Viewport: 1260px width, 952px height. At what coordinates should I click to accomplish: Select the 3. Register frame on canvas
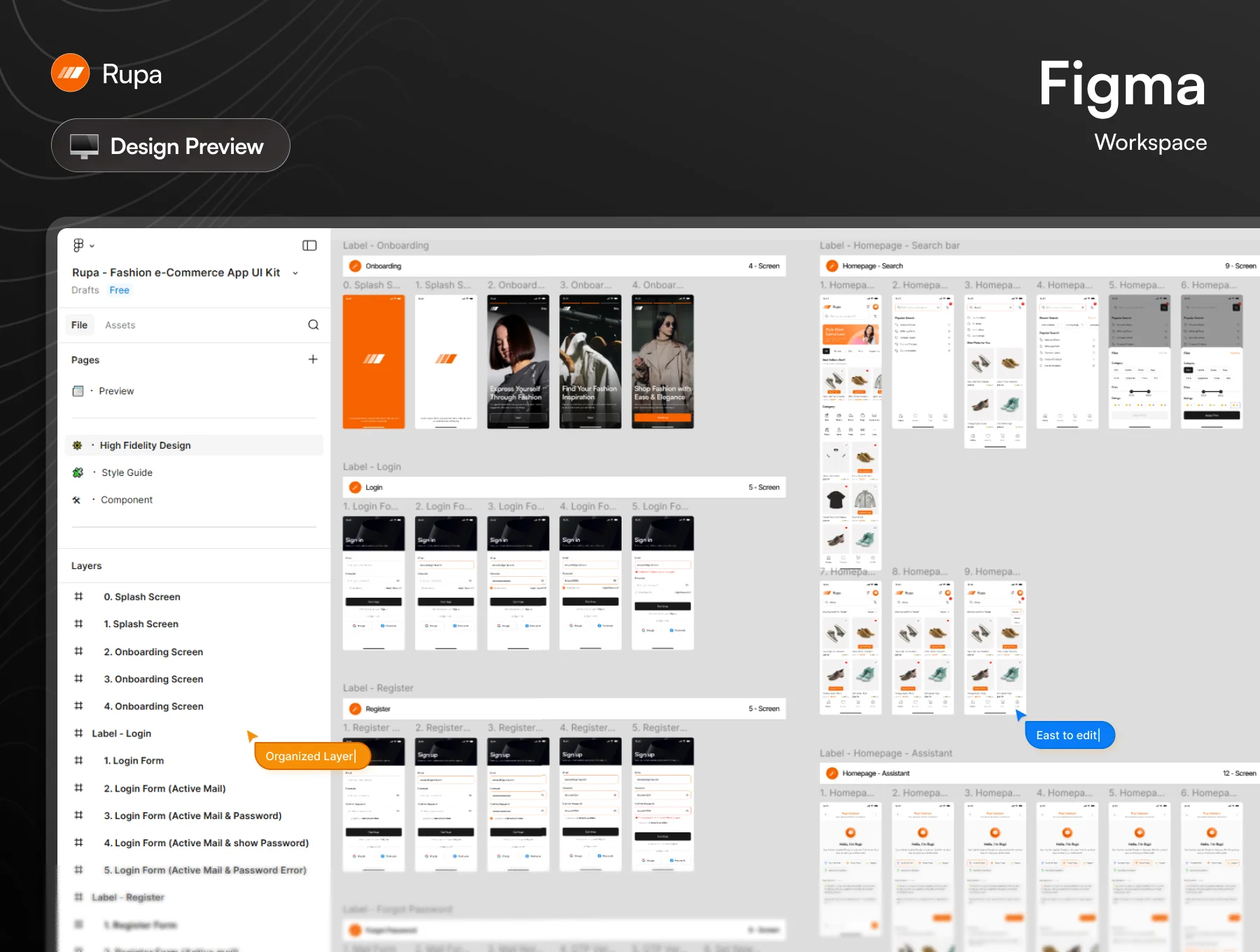point(518,804)
